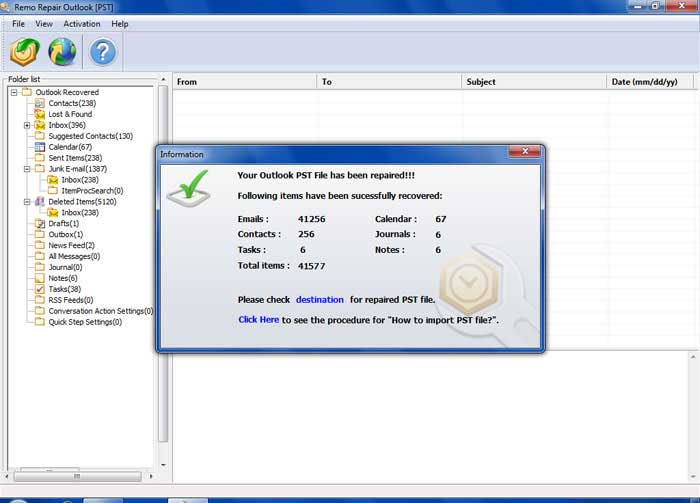The width and height of the screenshot is (700, 503).
Task: Select the Journal(0) folder
Action: [x=65, y=267]
